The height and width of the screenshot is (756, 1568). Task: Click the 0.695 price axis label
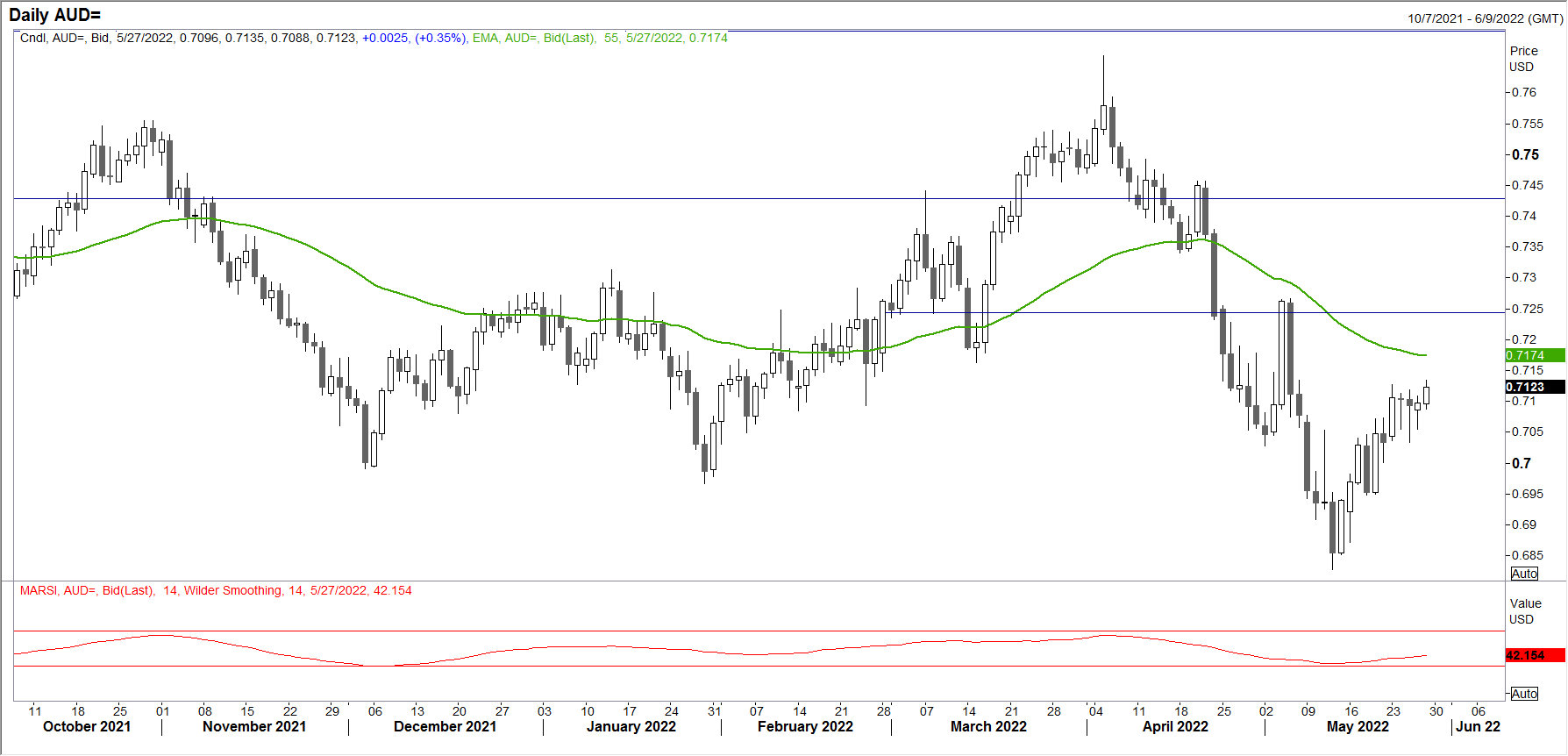[x=1528, y=494]
